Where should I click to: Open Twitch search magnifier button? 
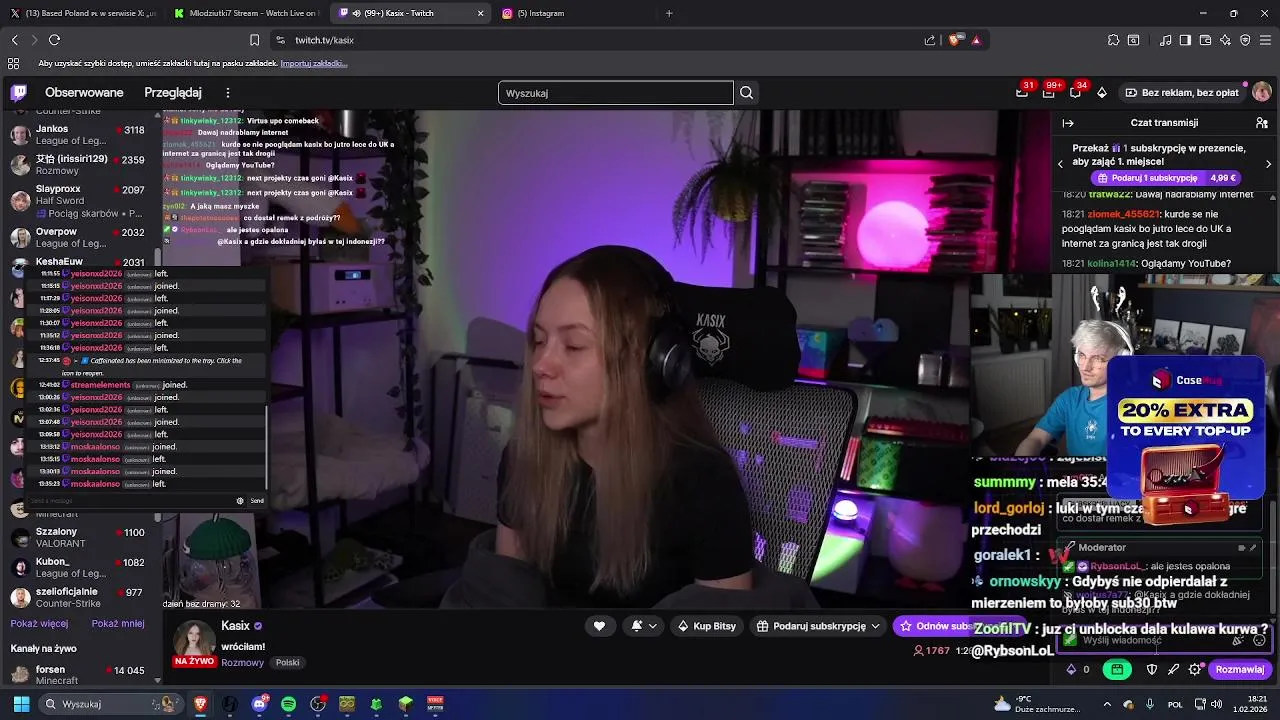tap(746, 93)
